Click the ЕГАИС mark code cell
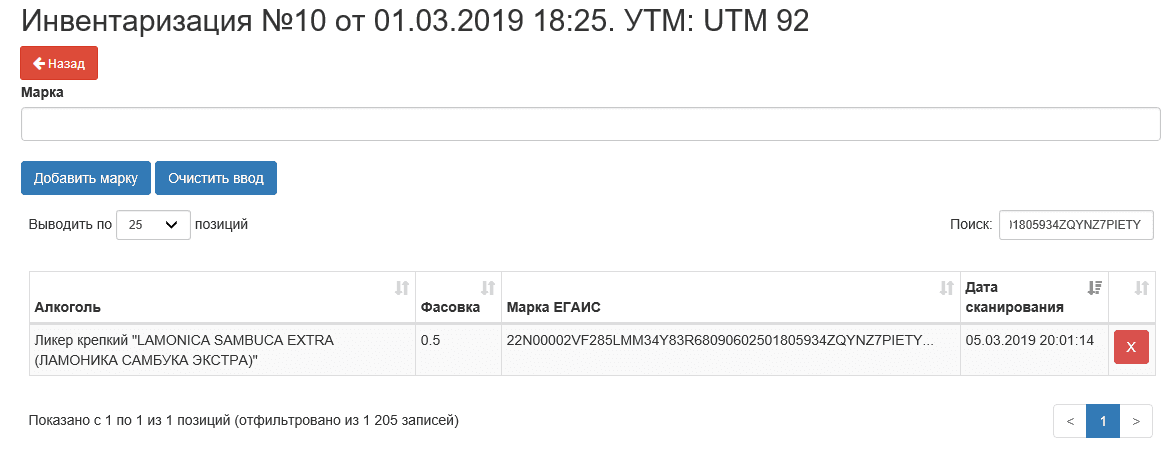This screenshot has width=1171, height=454. [720, 341]
